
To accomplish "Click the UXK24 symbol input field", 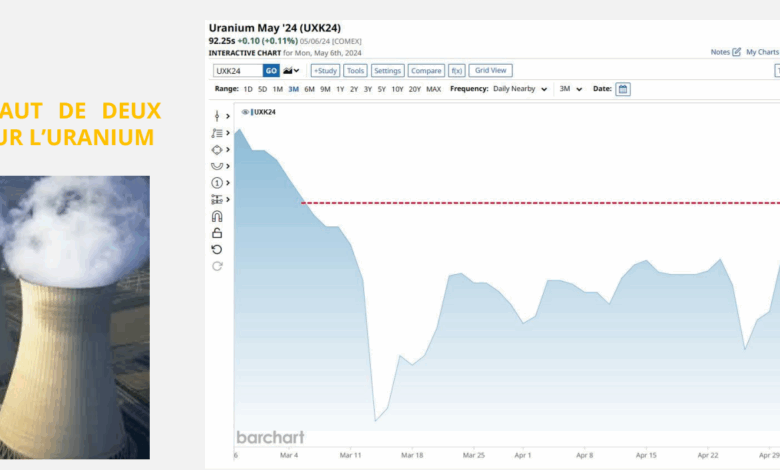I will (x=237, y=71).
